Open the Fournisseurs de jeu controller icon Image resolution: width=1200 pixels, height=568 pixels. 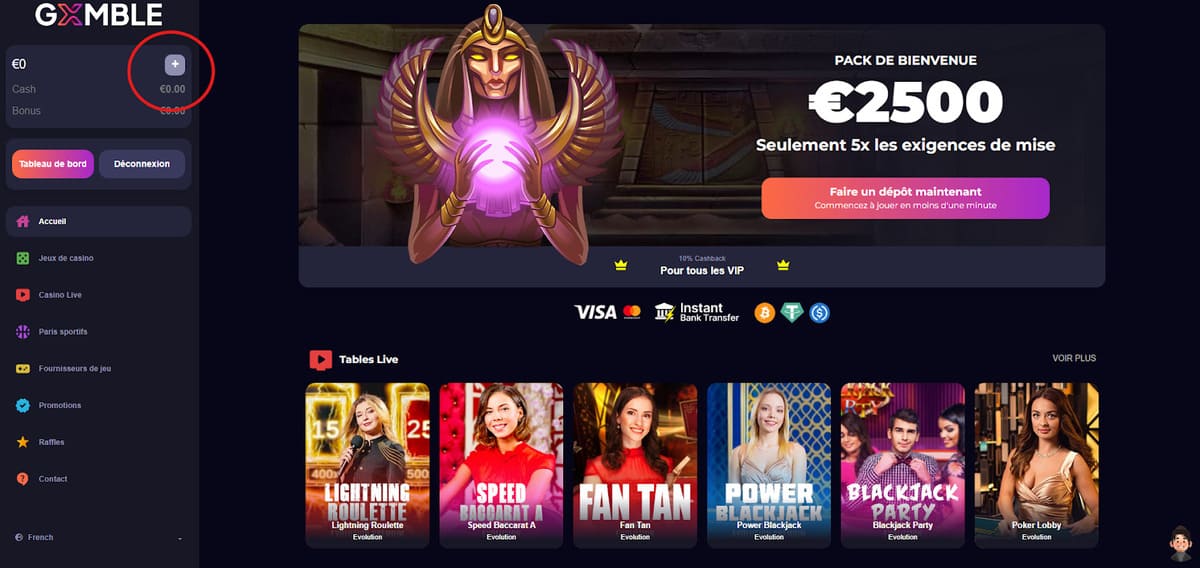[23, 368]
